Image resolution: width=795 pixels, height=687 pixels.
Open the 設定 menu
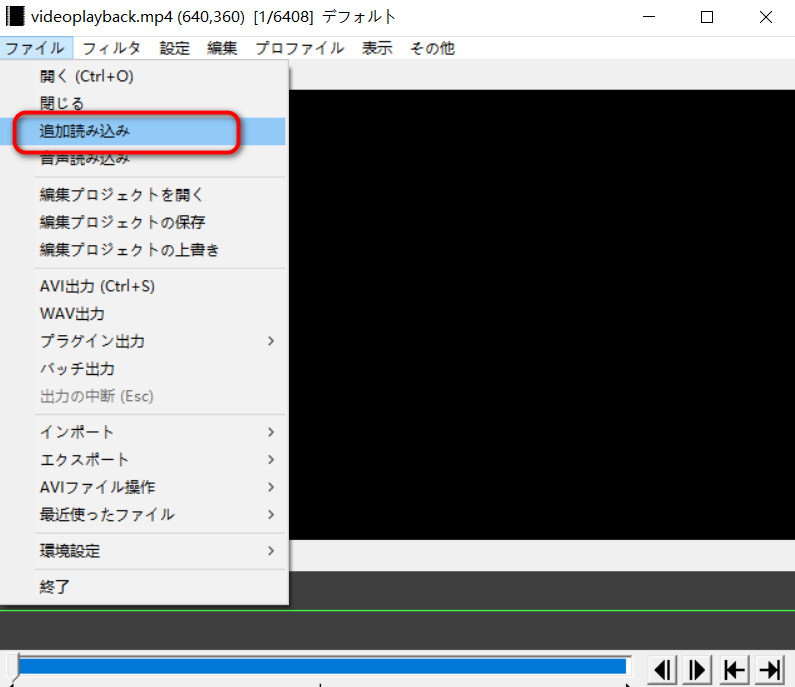click(174, 48)
